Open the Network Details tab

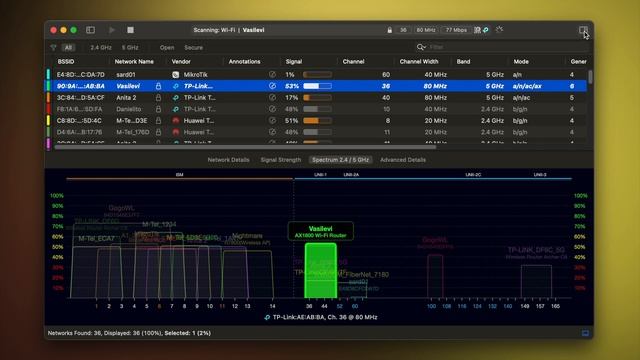(228, 160)
